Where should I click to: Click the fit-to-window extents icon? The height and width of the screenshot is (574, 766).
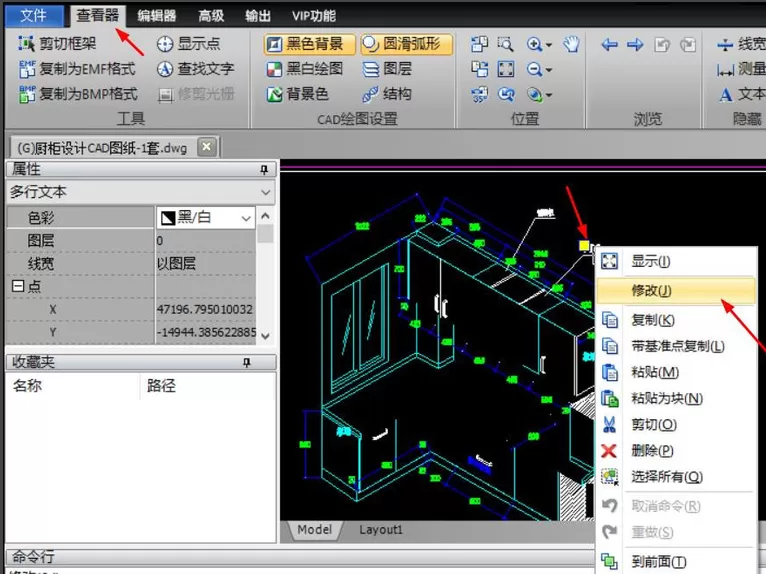tap(505, 69)
